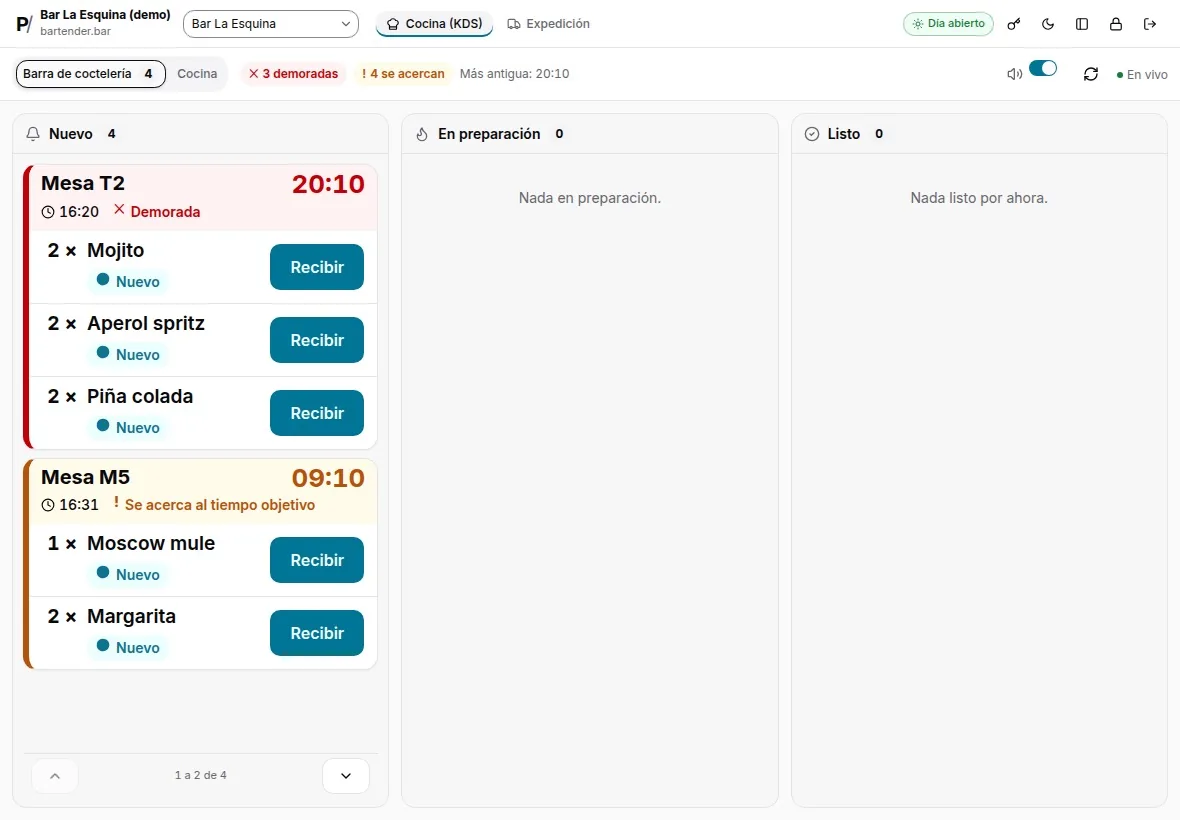The image size is (1180, 820).
Task: Filter by 3 demoradas badge
Action: coord(293,74)
